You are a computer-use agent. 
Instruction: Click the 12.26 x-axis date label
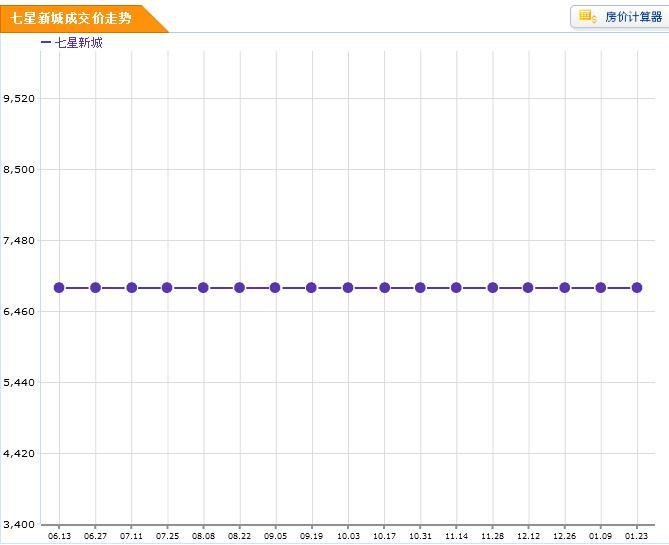565,536
